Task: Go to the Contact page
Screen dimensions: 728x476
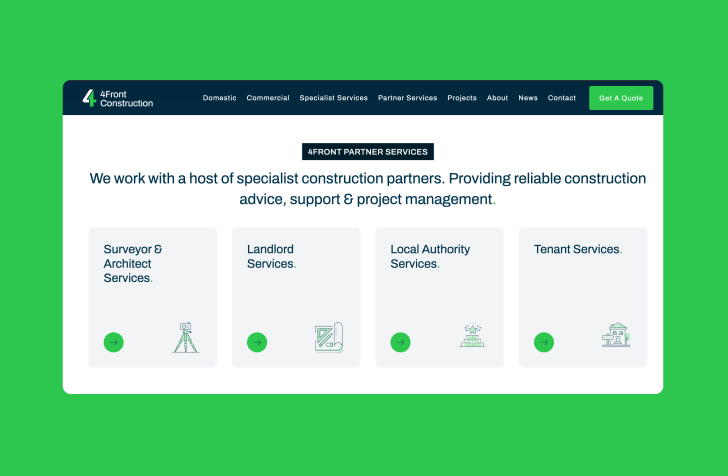Action: coord(562,98)
